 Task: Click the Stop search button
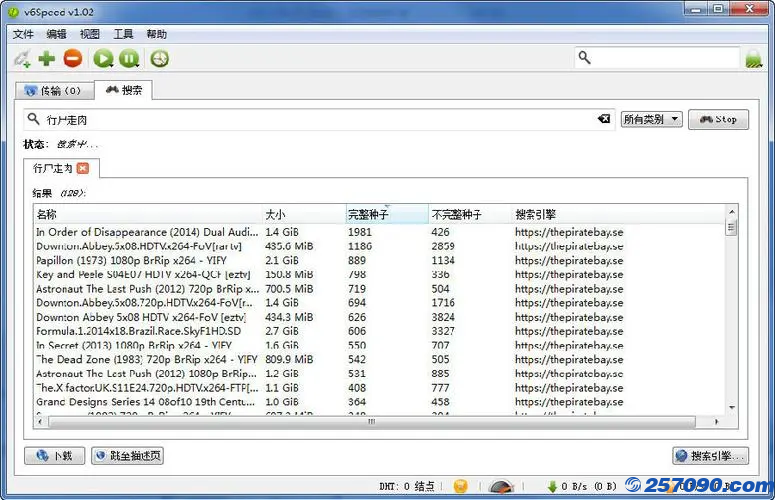point(718,120)
